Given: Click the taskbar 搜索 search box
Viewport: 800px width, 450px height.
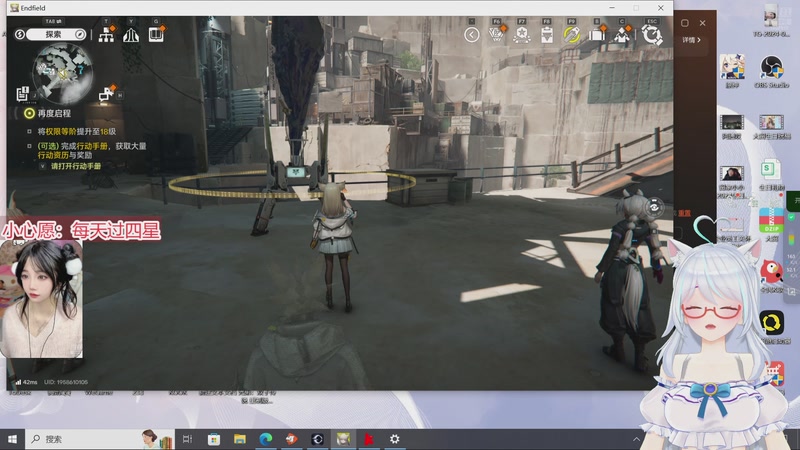Looking at the screenshot, I should (x=99, y=439).
